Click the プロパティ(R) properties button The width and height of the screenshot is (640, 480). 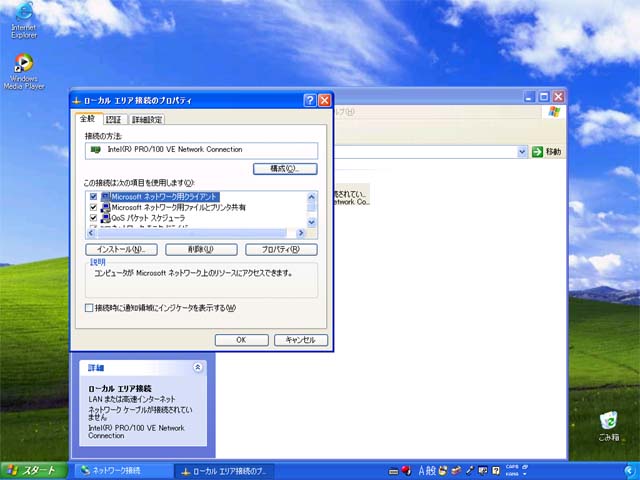point(281,249)
